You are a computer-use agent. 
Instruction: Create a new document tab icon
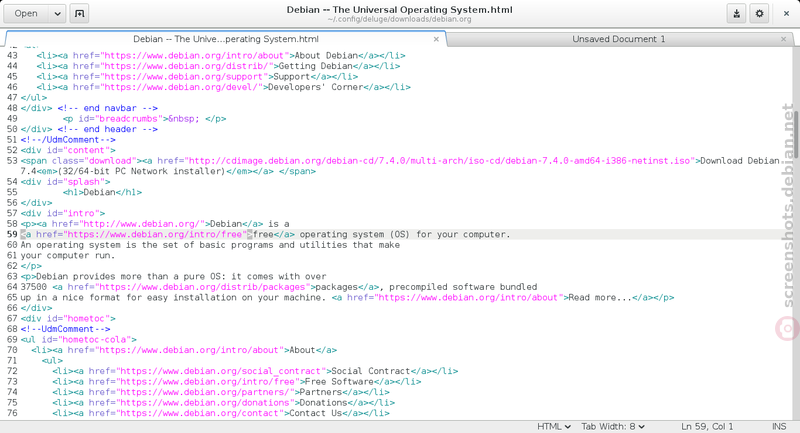(79, 14)
